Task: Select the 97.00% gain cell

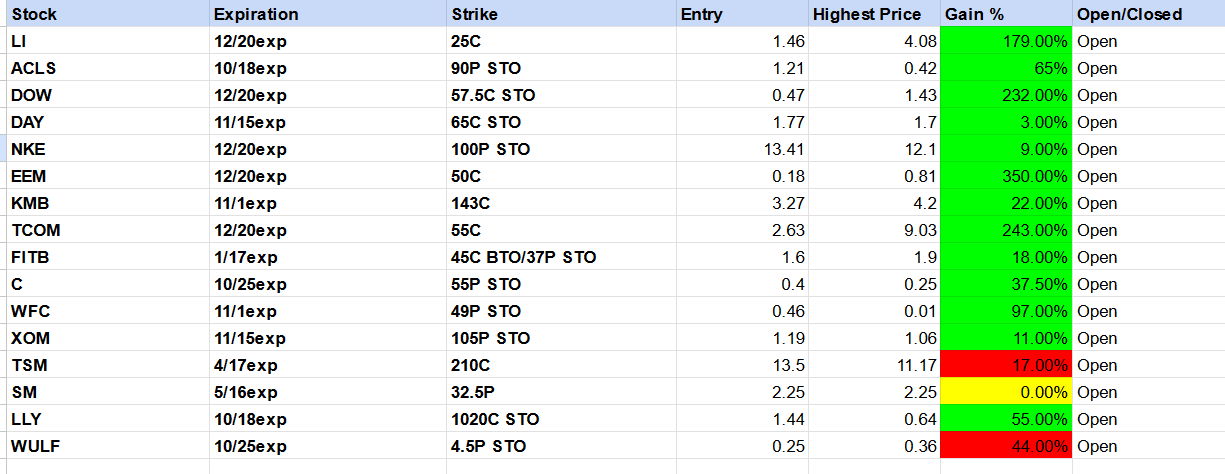Action: (1006, 311)
